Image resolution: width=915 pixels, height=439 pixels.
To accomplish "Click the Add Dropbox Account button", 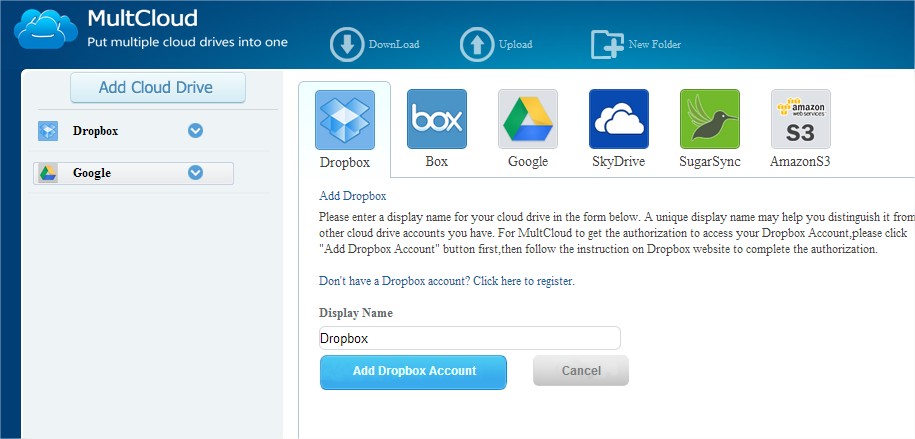I will coord(413,372).
